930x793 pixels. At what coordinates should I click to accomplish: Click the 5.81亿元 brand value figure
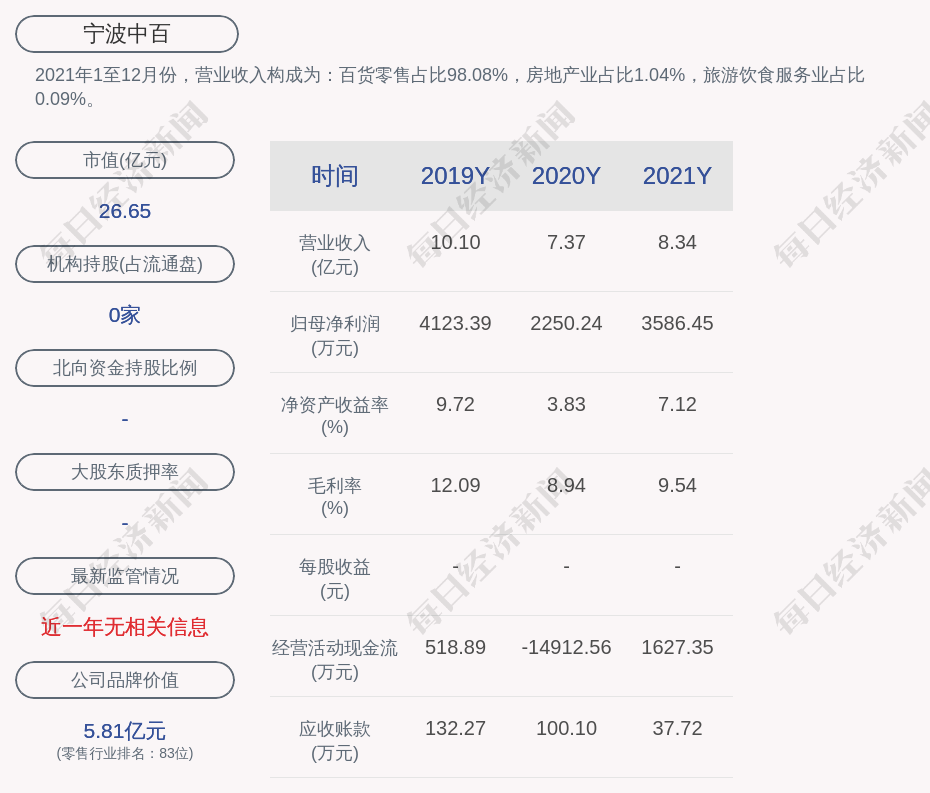tap(125, 731)
